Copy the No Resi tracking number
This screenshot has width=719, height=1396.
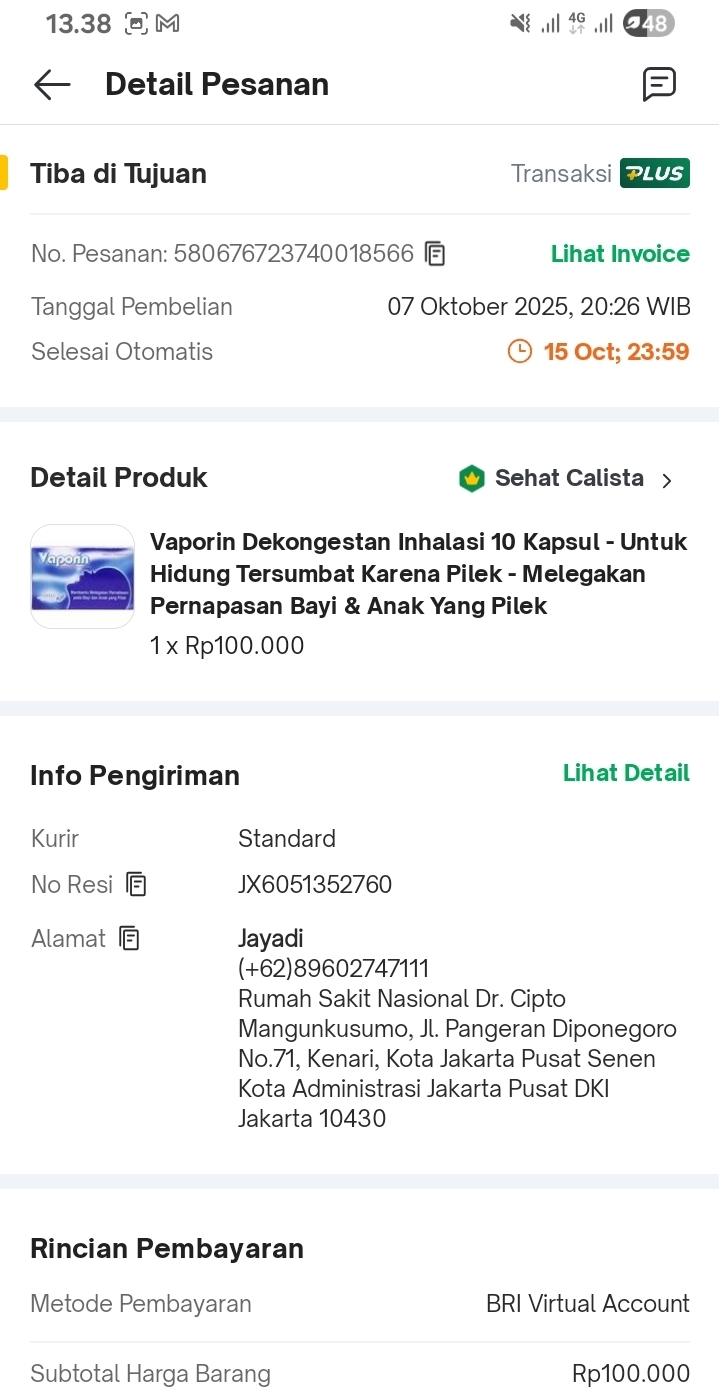(136, 884)
